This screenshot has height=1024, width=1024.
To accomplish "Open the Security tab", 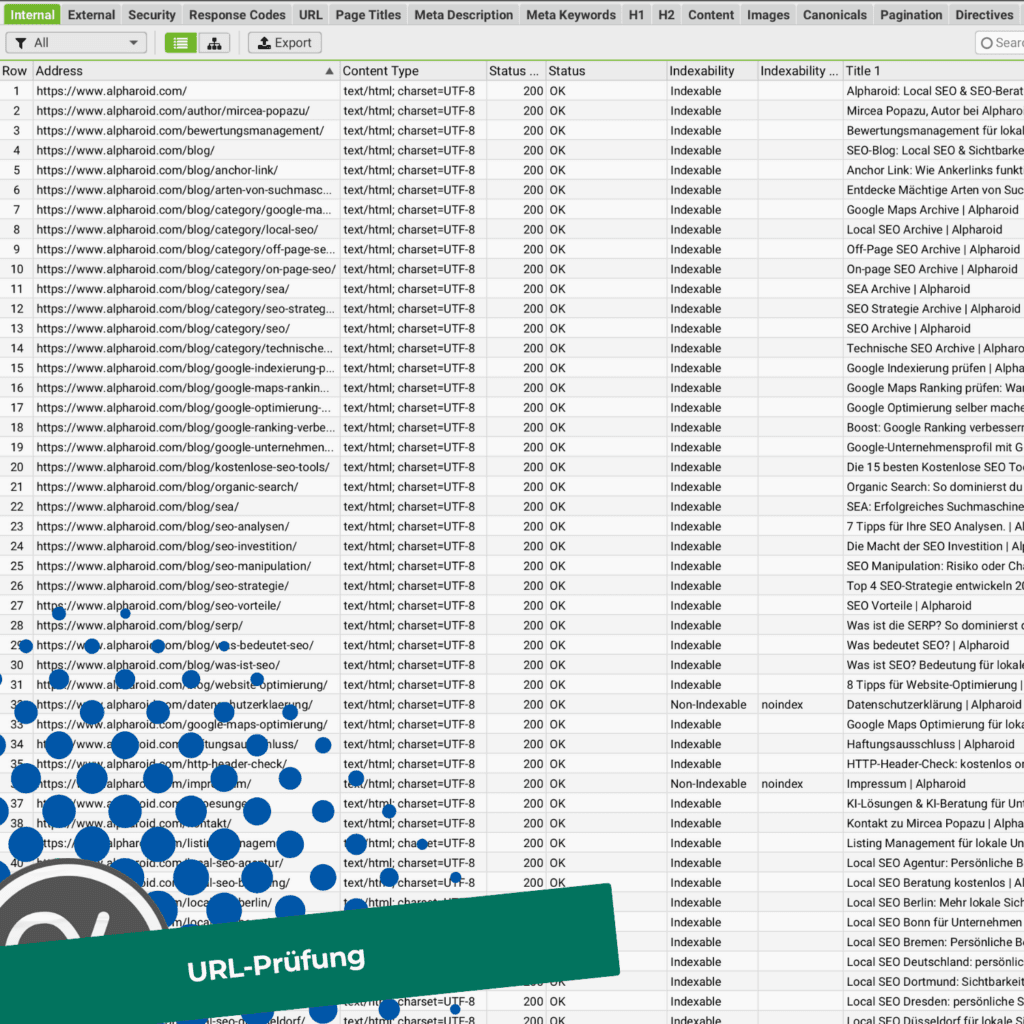I will pos(152,14).
